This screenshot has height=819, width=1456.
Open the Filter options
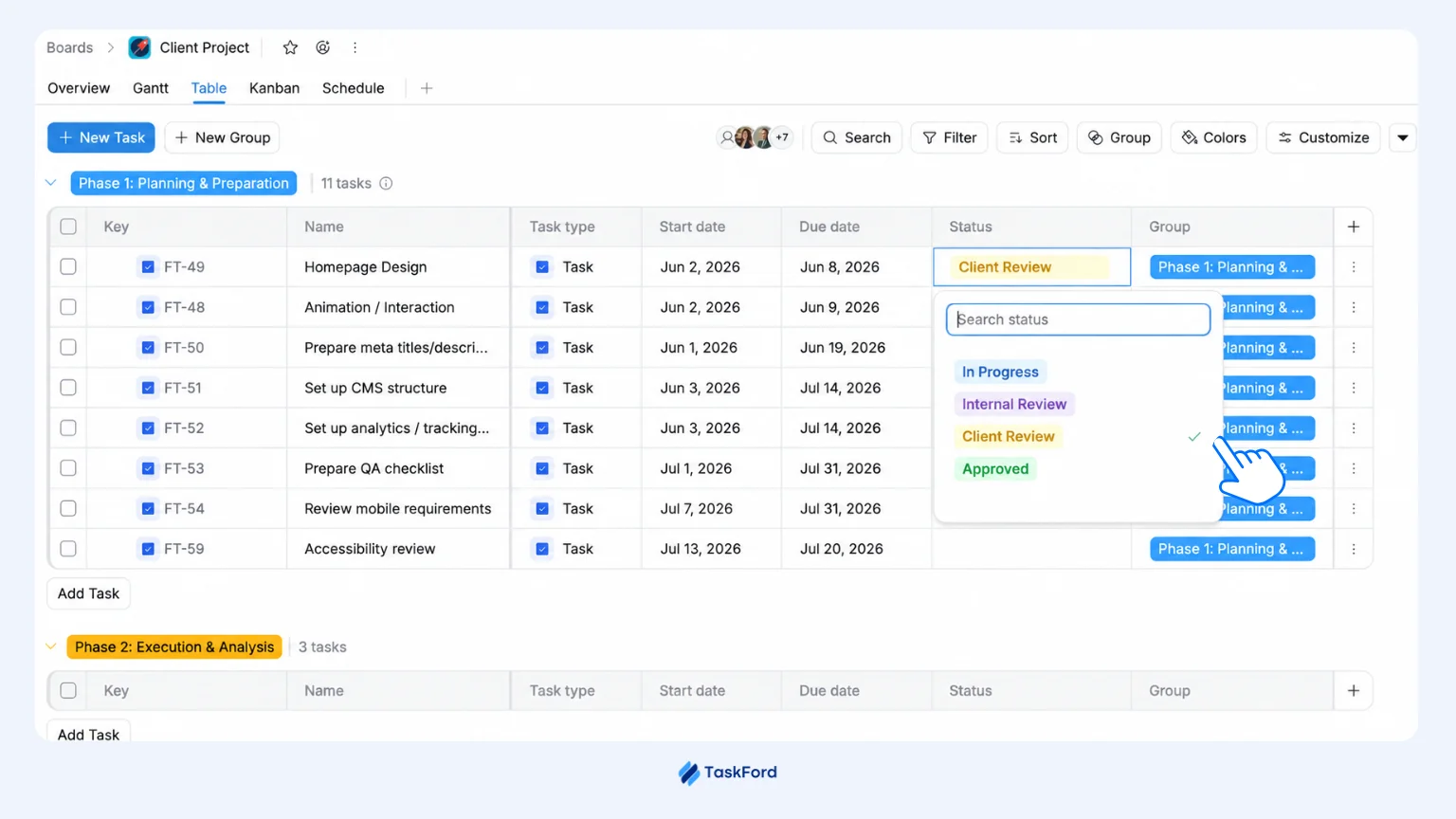coord(950,137)
